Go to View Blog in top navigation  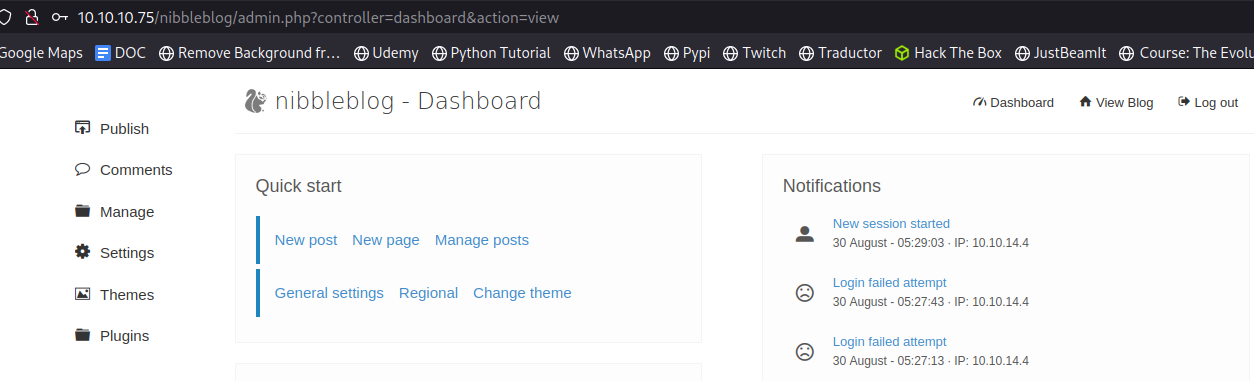[x=1116, y=102]
